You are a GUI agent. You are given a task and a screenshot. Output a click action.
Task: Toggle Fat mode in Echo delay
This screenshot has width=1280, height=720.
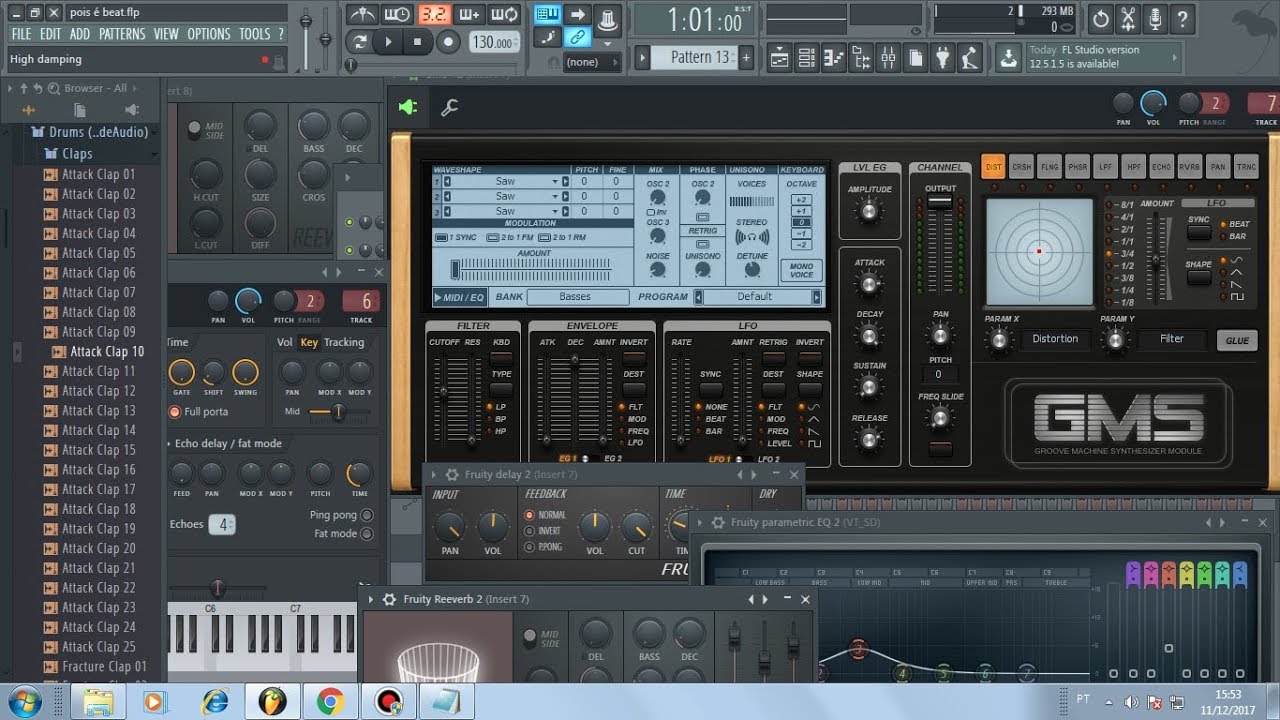pos(367,534)
